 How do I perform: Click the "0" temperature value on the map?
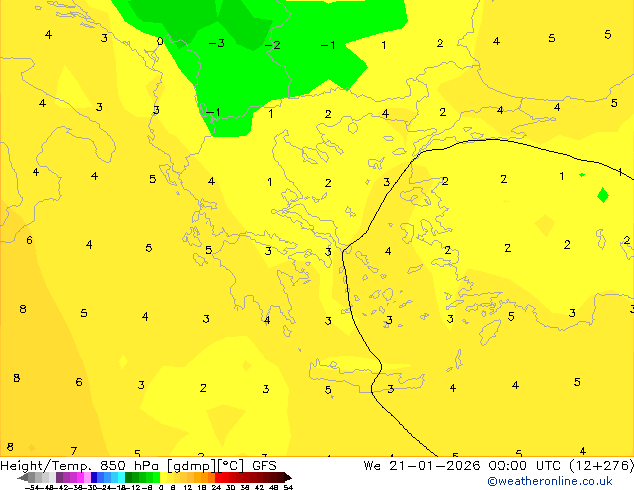(x=160, y=41)
